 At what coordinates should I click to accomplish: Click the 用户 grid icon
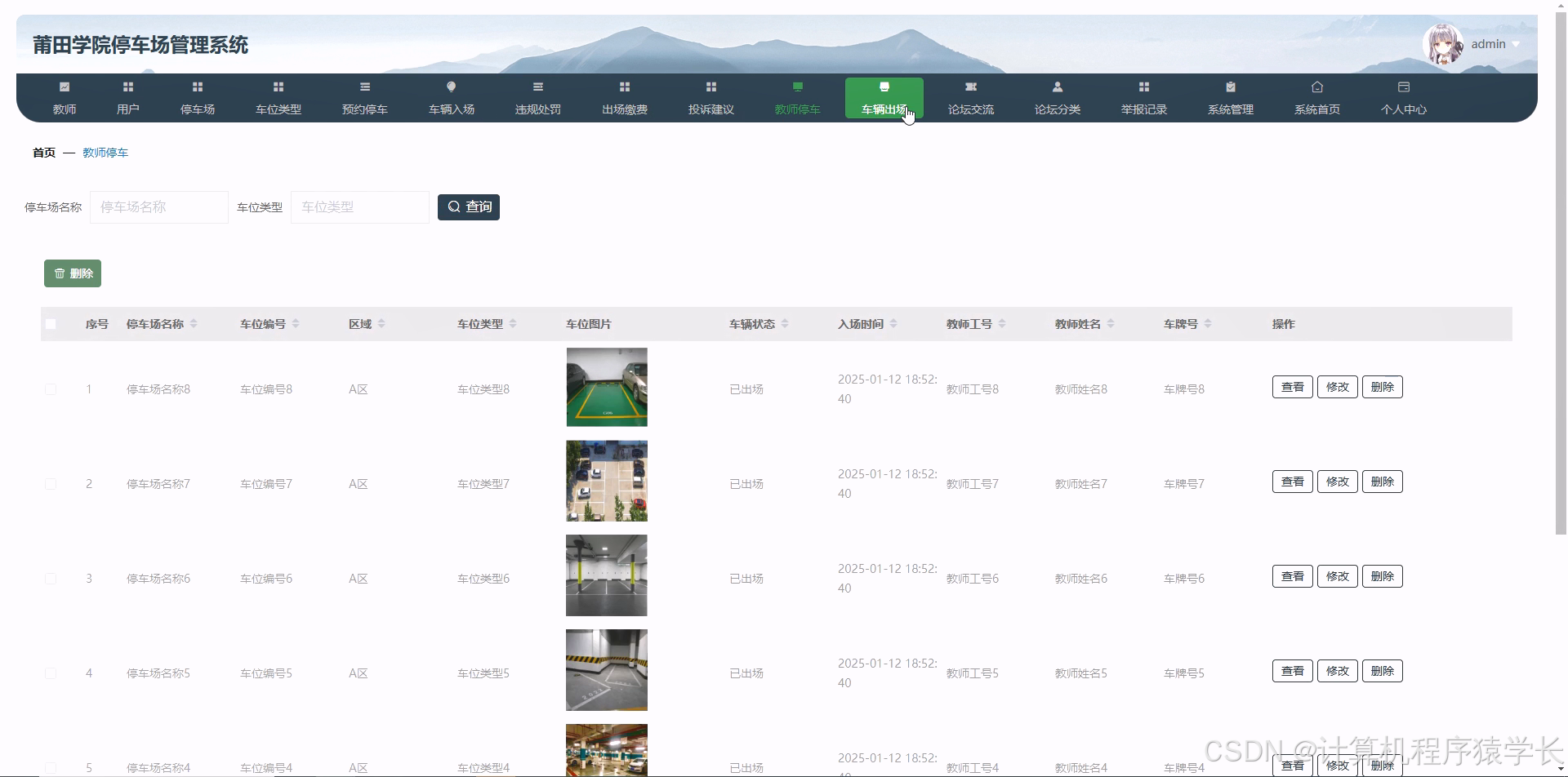pyautogui.click(x=128, y=87)
